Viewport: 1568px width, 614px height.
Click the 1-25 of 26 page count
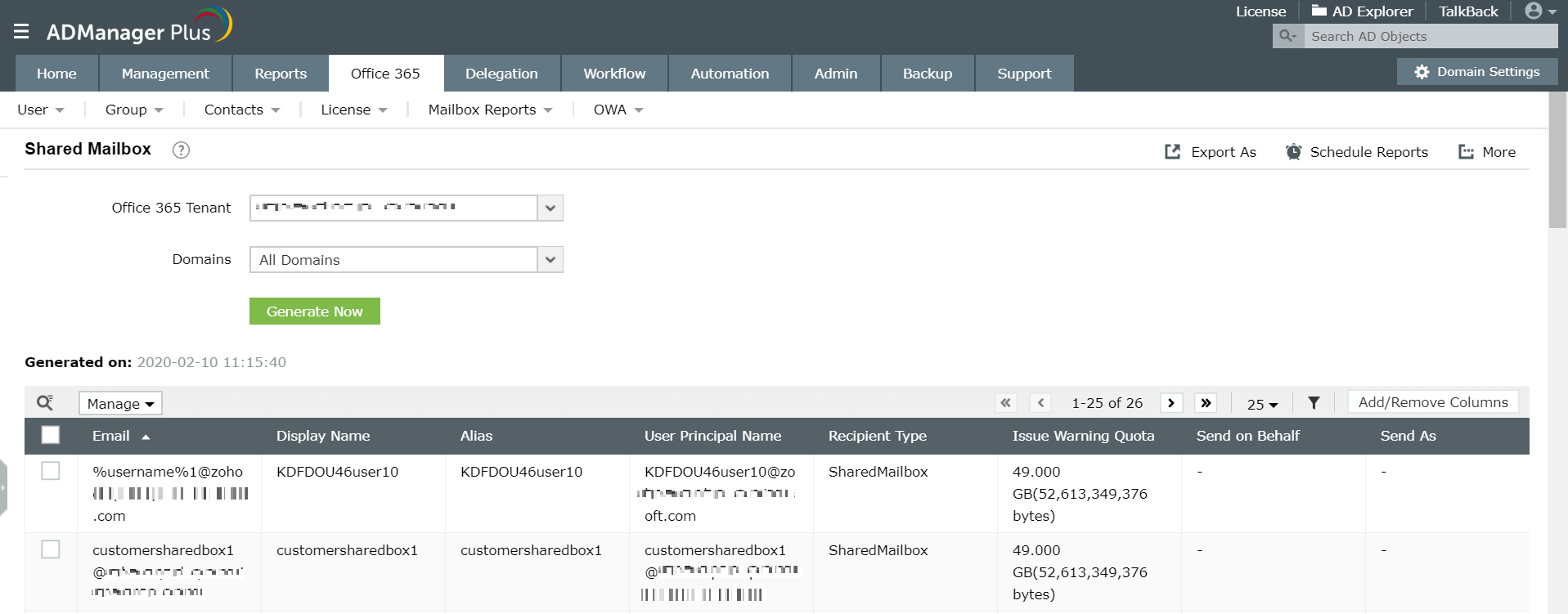click(1107, 403)
